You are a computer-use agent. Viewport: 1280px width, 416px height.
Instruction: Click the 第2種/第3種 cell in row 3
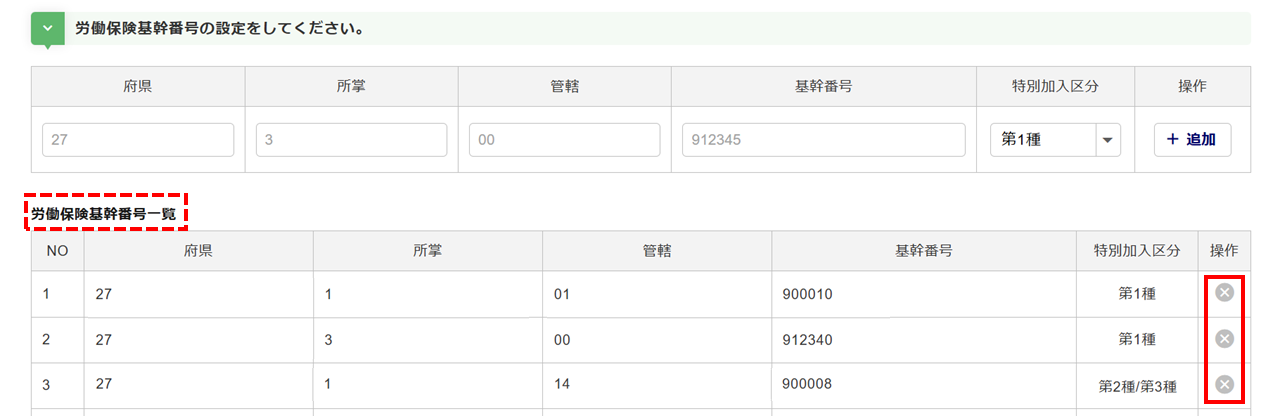(1137, 386)
